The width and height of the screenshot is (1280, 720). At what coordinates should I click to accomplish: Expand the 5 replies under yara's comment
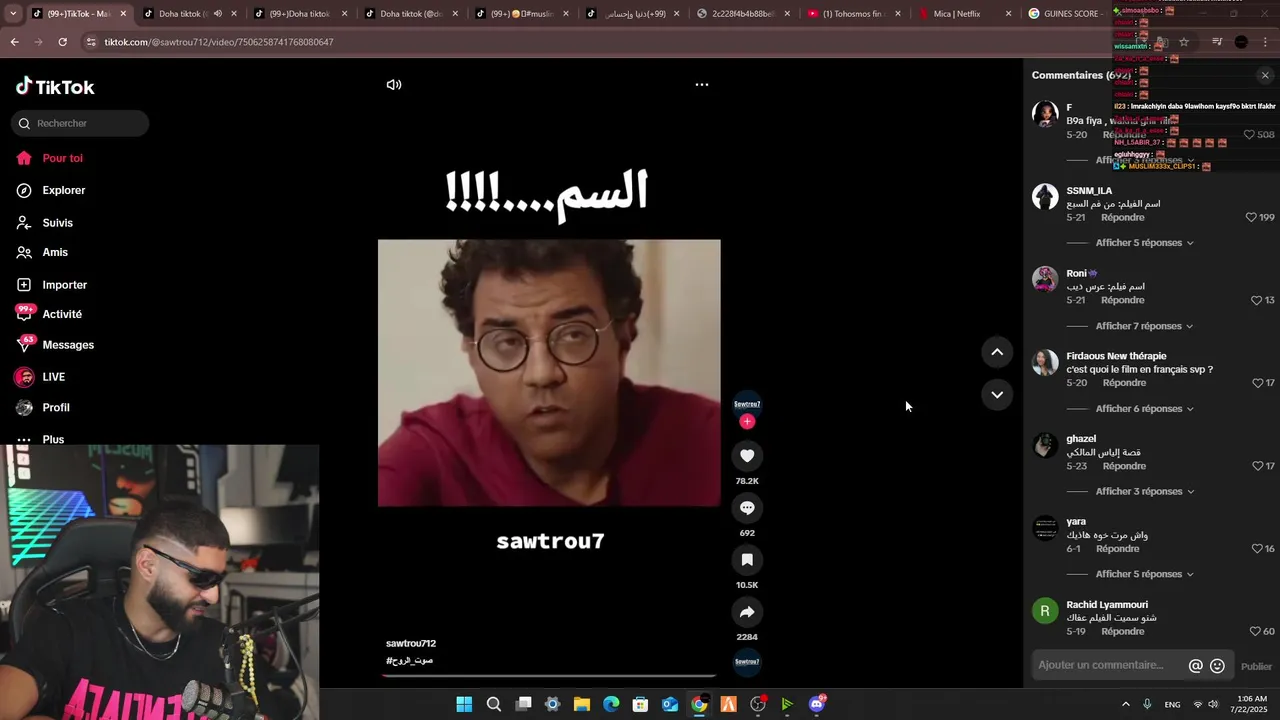tap(1144, 575)
